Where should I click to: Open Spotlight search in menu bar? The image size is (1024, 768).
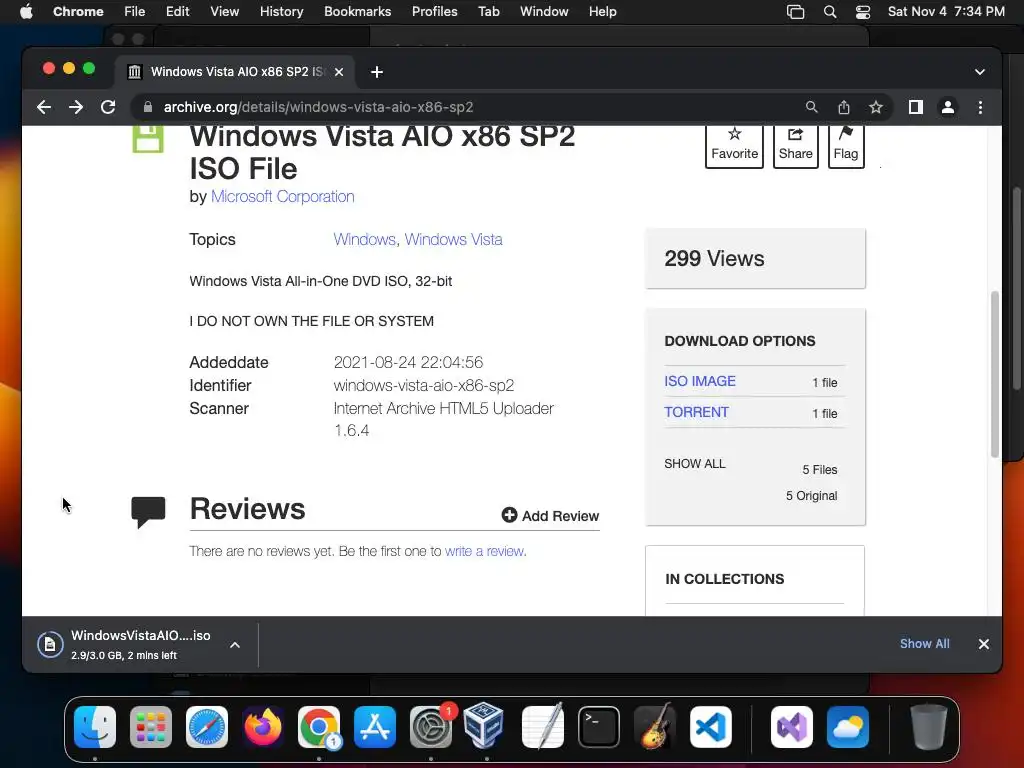pyautogui.click(x=830, y=12)
